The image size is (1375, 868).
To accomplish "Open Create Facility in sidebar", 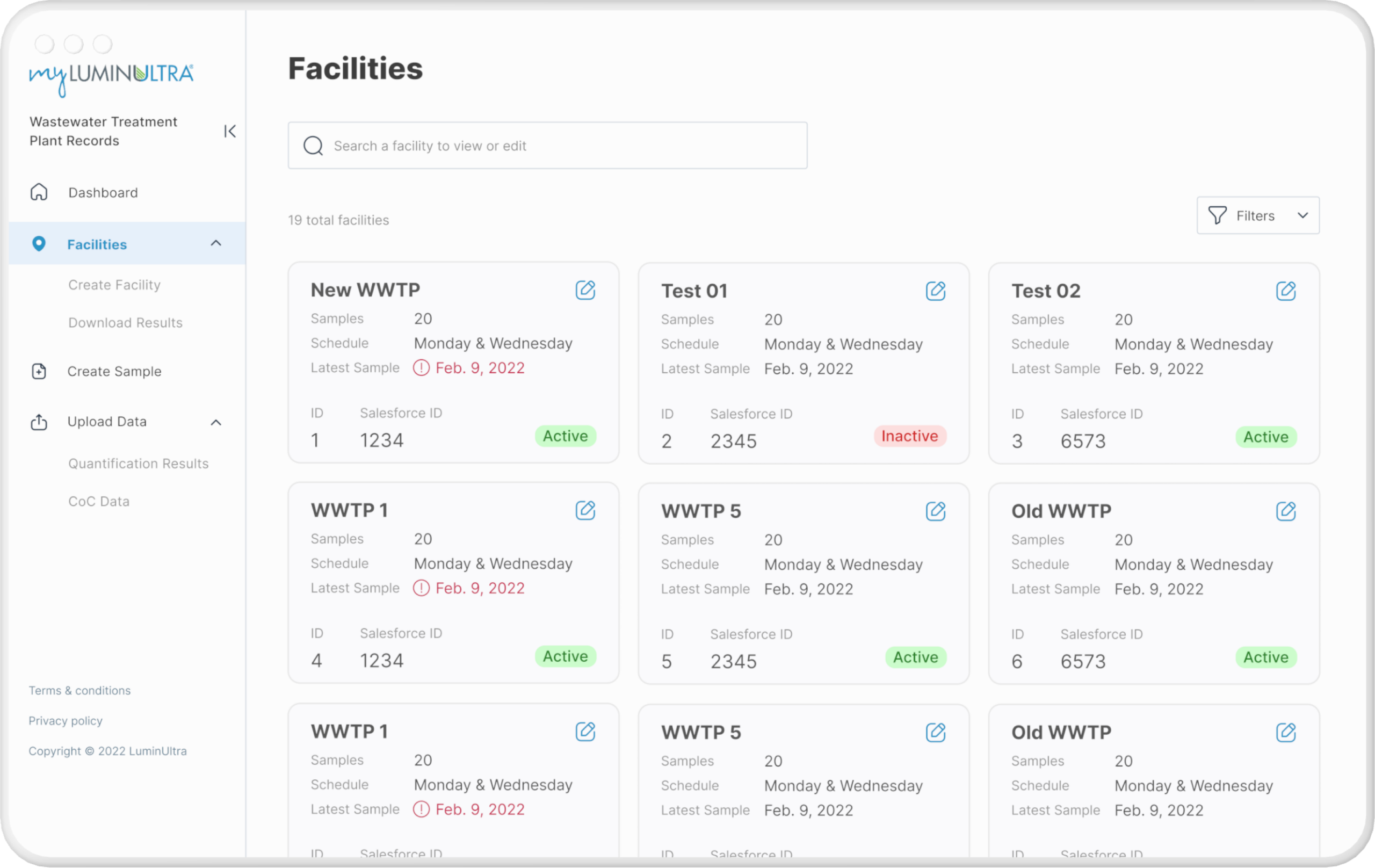I will [x=114, y=285].
